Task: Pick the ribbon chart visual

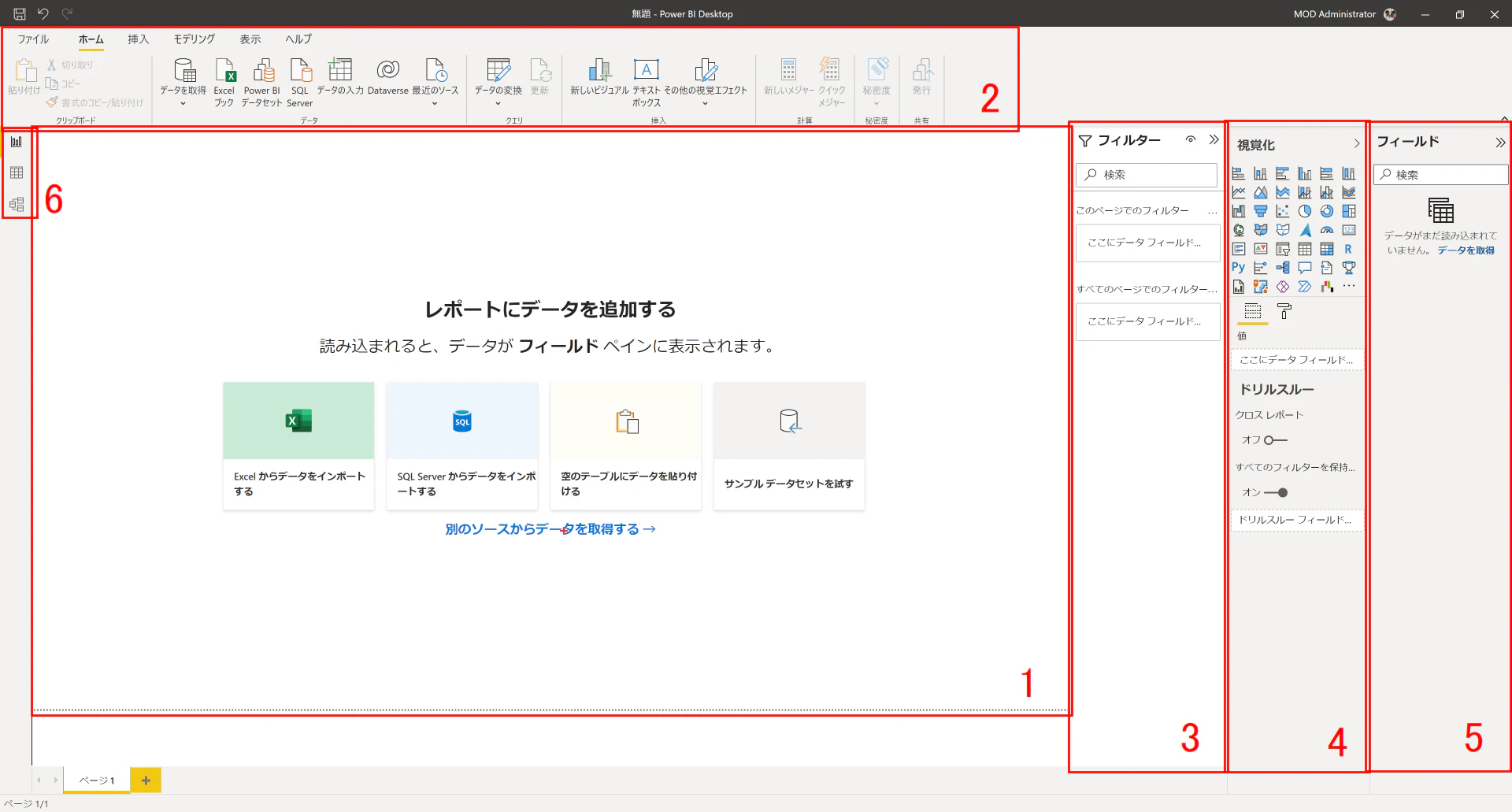Action: point(1349,192)
